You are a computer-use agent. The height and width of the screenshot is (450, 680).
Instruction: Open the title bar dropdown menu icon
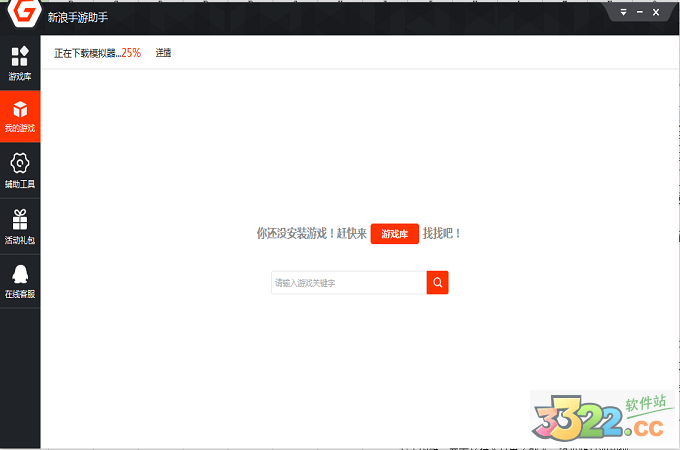point(623,12)
